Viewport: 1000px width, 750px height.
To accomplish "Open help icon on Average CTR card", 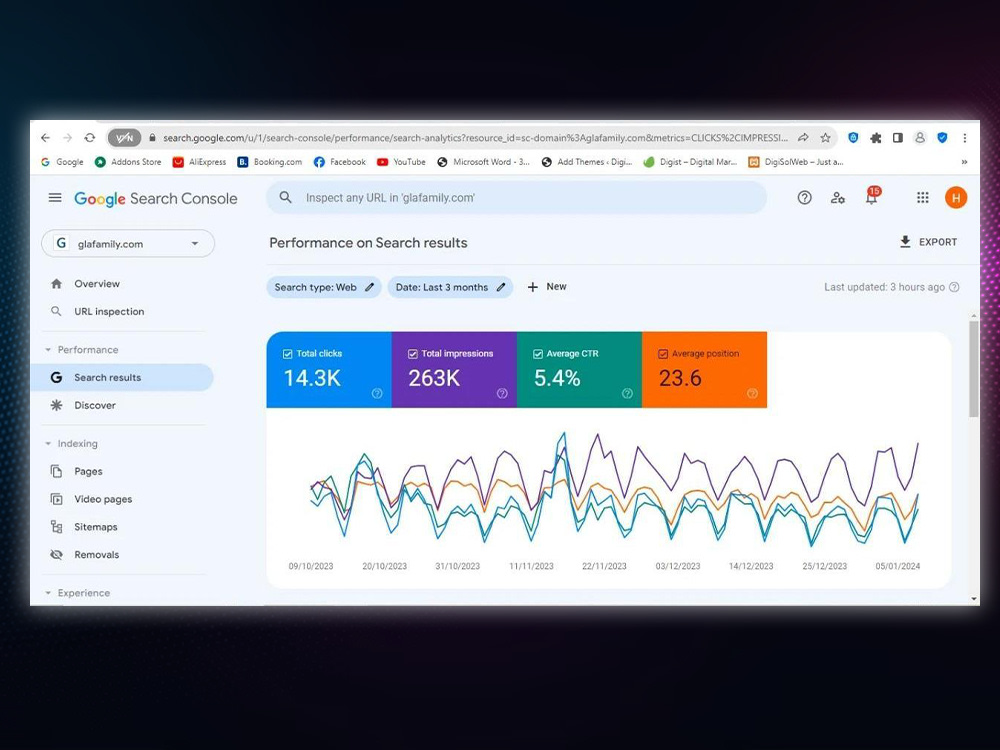I will pos(627,393).
